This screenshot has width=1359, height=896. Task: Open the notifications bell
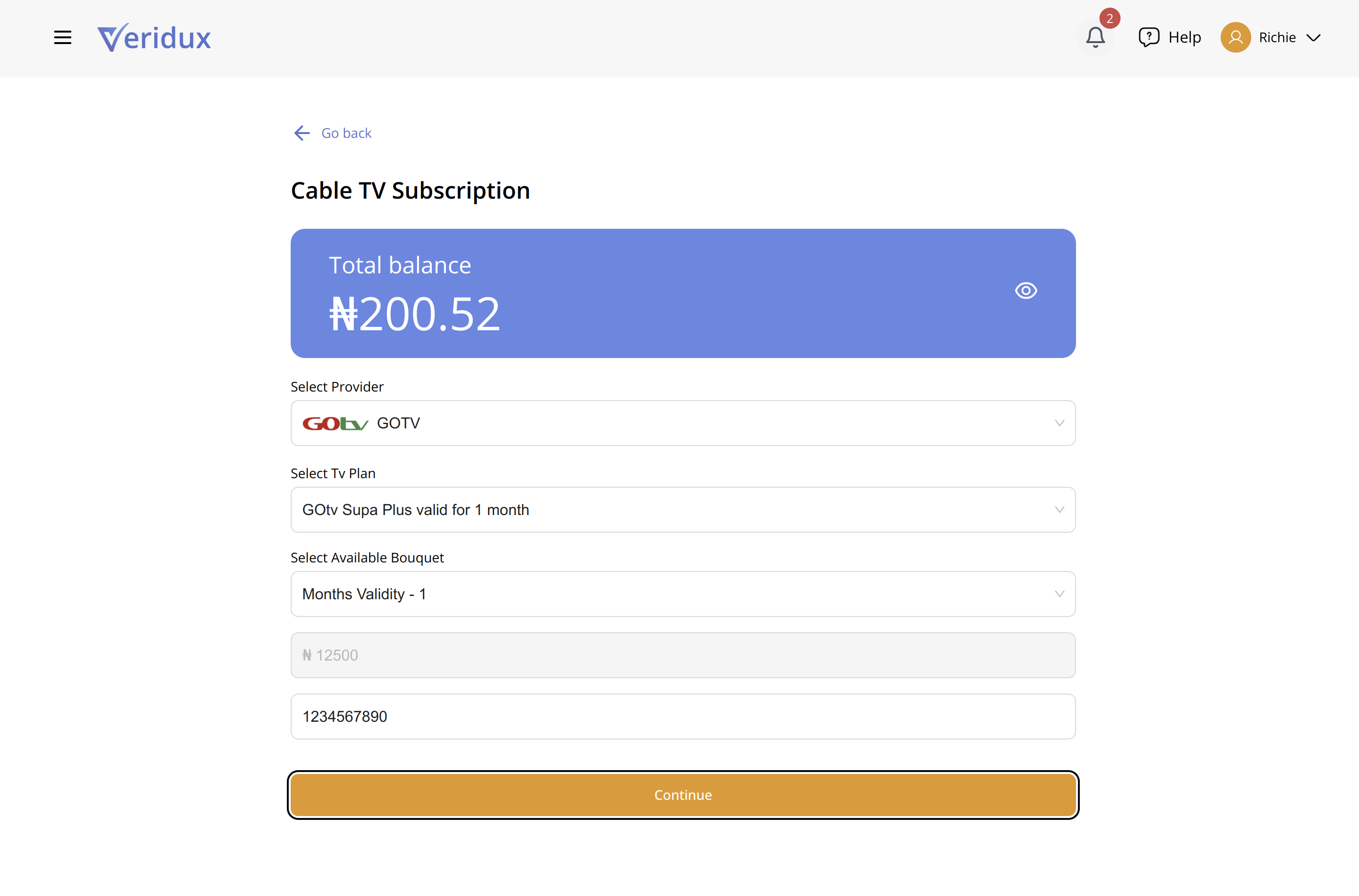pyautogui.click(x=1095, y=38)
